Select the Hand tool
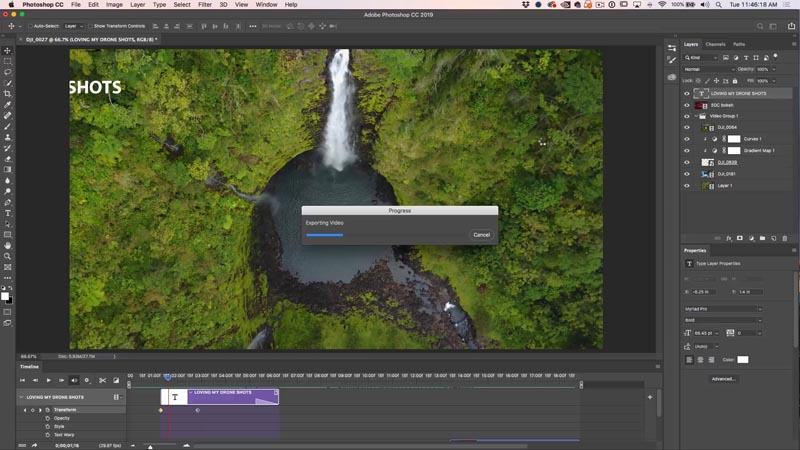Image resolution: width=800 pixels, height=450 pixels. click(x=8, y=245)
